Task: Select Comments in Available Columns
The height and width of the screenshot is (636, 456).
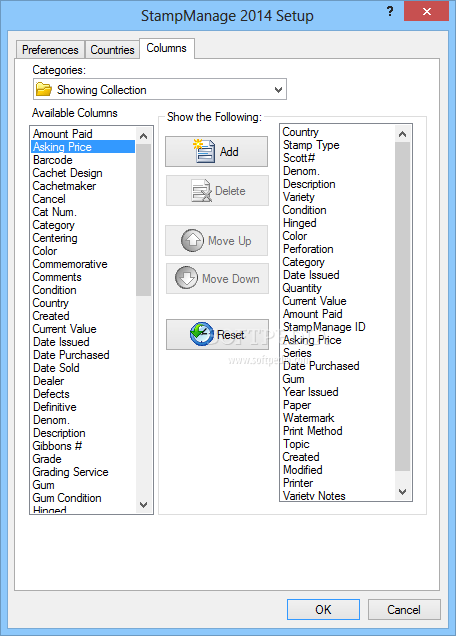Action: 83,277
